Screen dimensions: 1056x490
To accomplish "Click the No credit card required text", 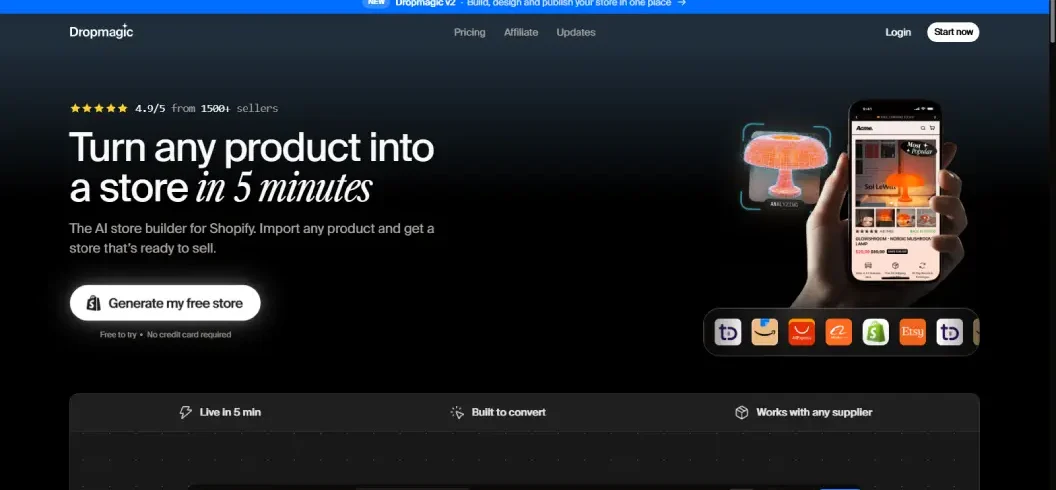I will pyautogui.click(x=189, y=335).
